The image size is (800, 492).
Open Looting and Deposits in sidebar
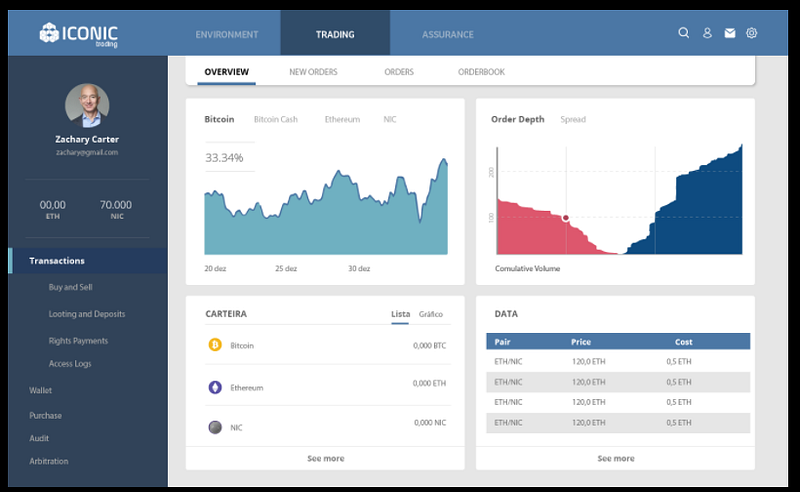tap(87, 314)
